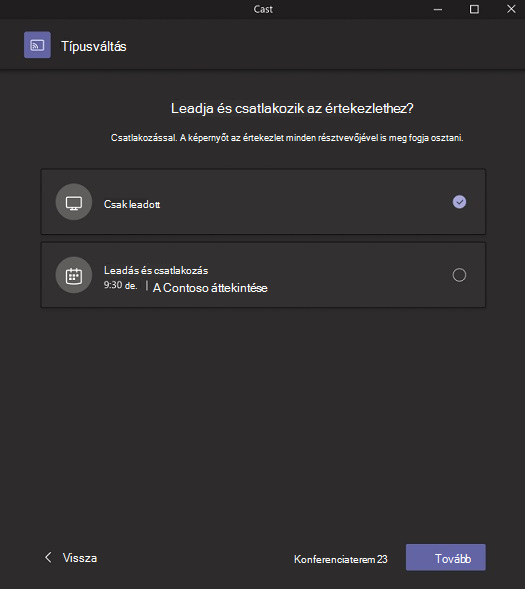Screen dimensions: 525x589
Task: Click the 9:30 de. meeting time
Action: (121, 285)
